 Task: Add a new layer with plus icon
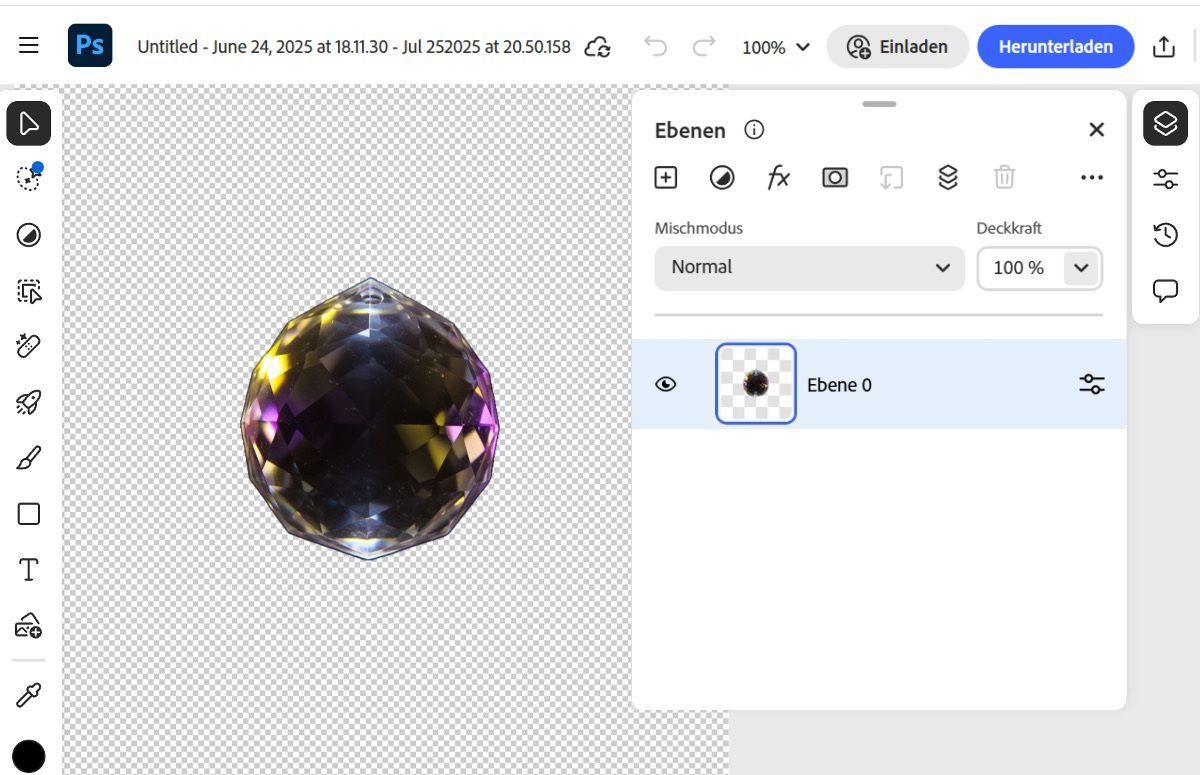666,177
